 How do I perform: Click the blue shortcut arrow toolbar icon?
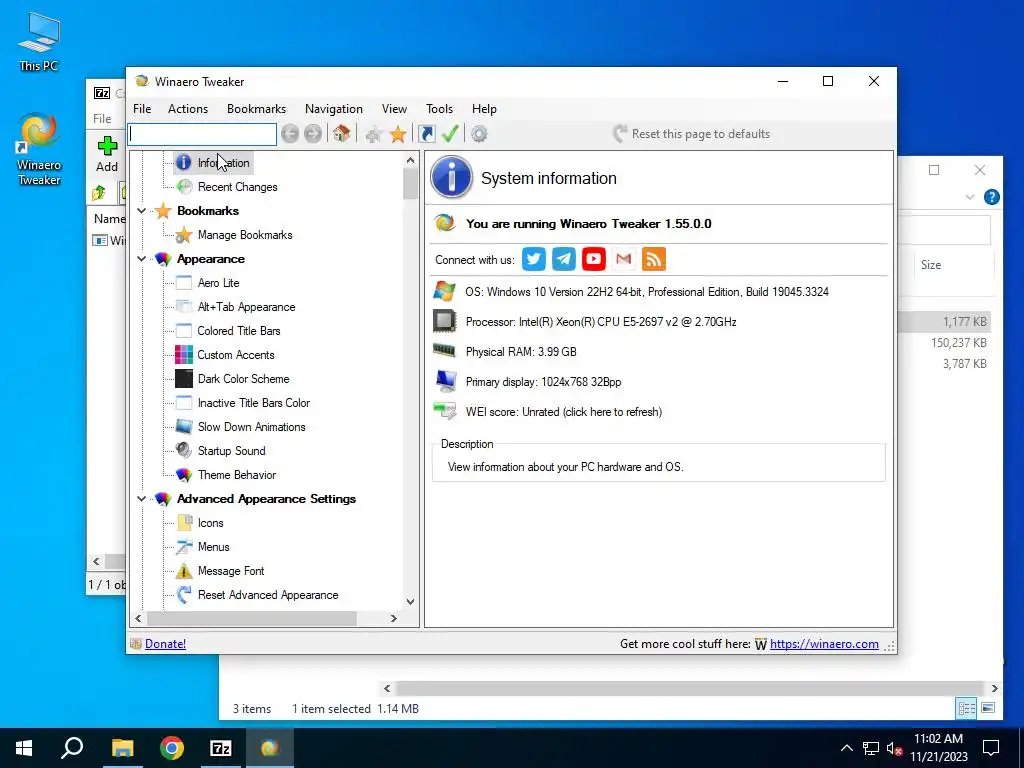(426, 134)
